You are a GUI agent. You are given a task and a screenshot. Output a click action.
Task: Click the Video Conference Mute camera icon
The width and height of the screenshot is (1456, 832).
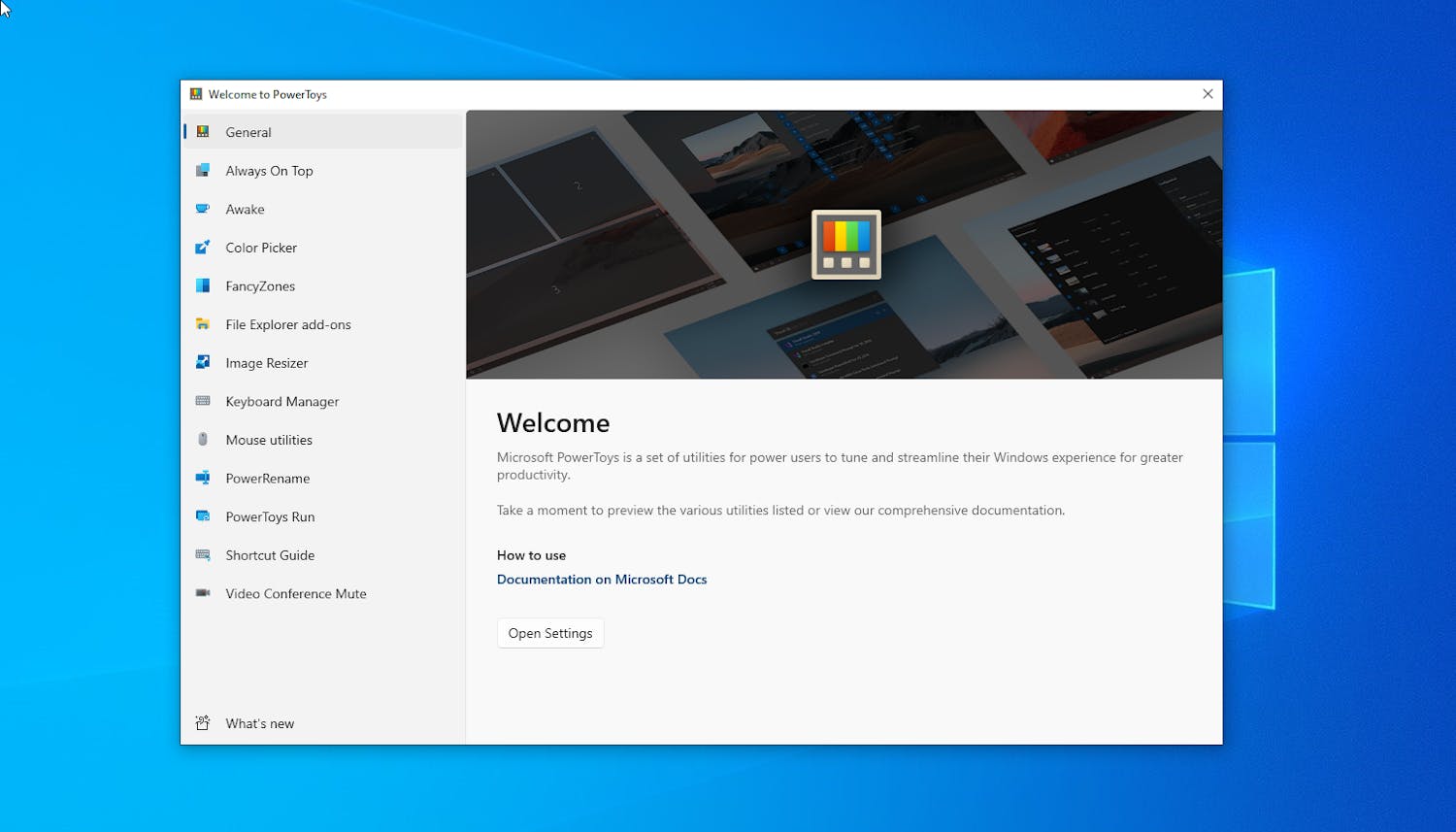(203, 593)
